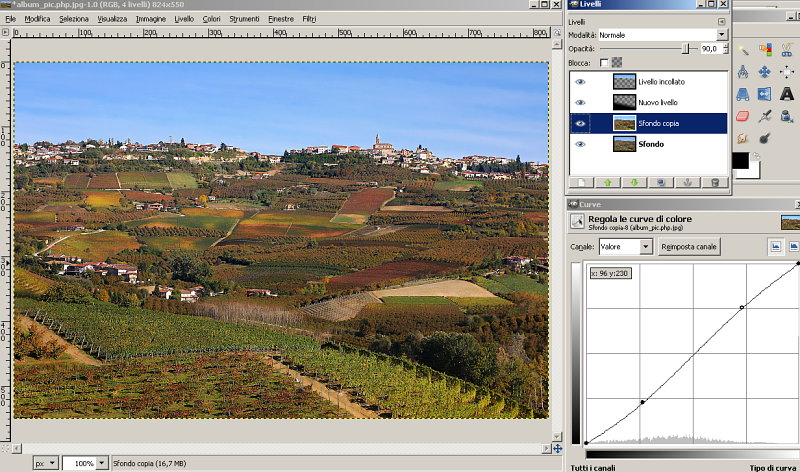
Task: Delete layer using the trash icon
Action: [715, 182]
